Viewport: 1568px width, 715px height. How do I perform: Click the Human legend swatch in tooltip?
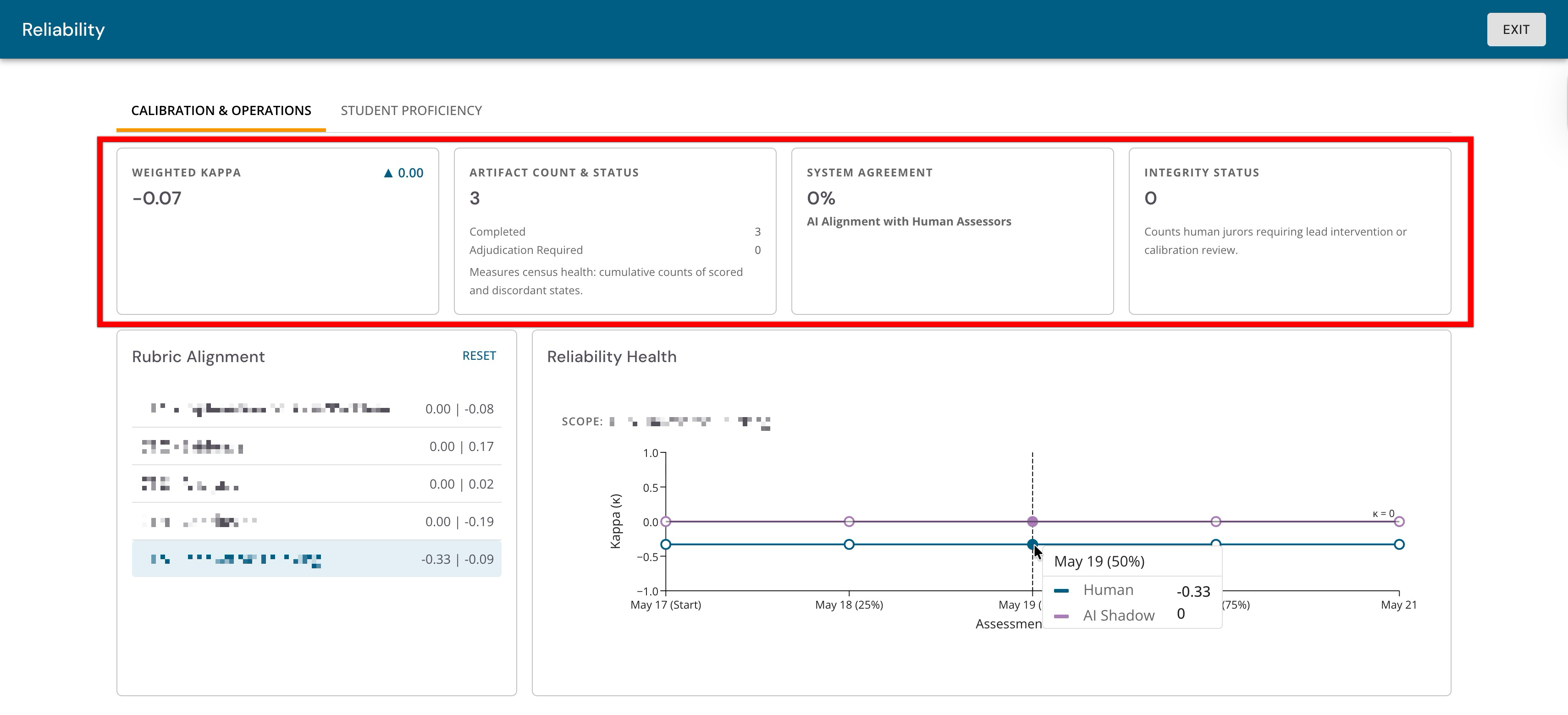[1061, 591]
